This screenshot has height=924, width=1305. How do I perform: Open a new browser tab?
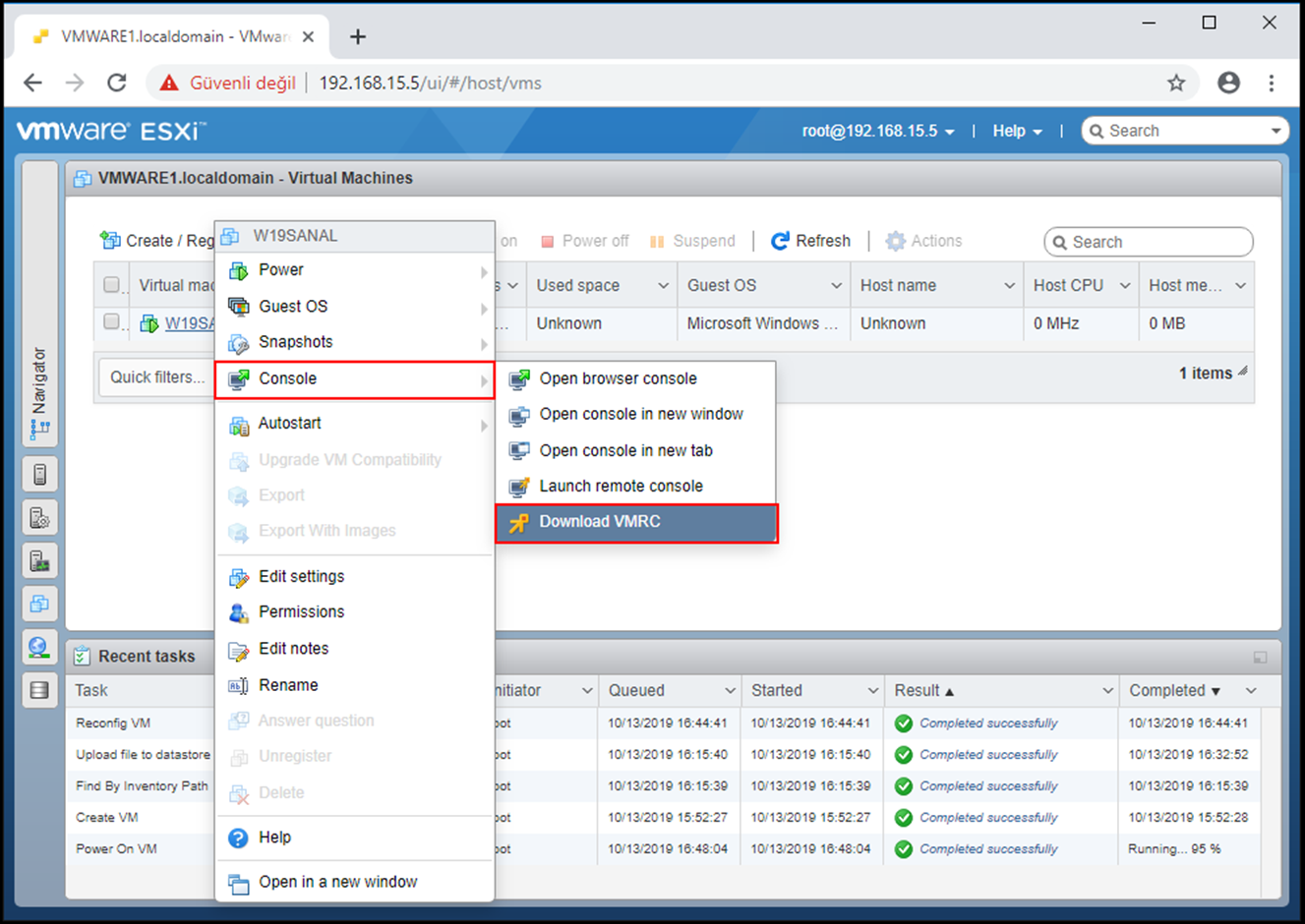click(358, 37)
